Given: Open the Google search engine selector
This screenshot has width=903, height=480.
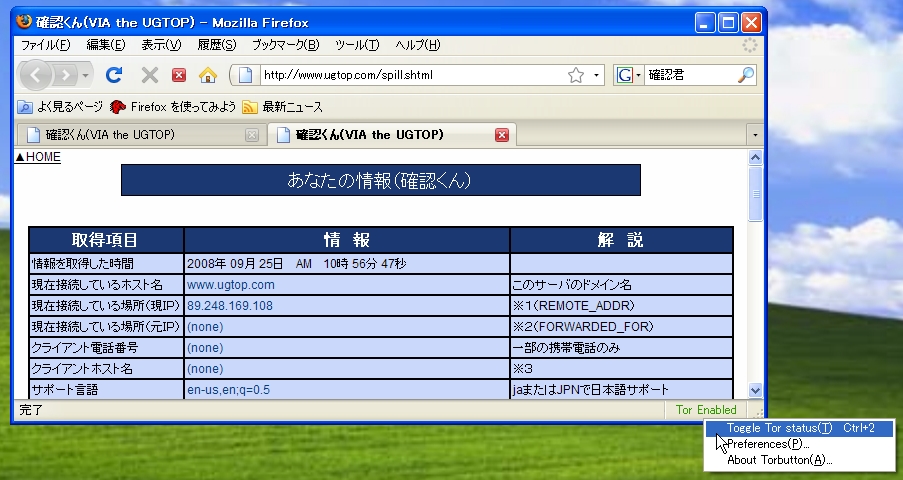Looking at the screenshot, I should click(628, 75).
